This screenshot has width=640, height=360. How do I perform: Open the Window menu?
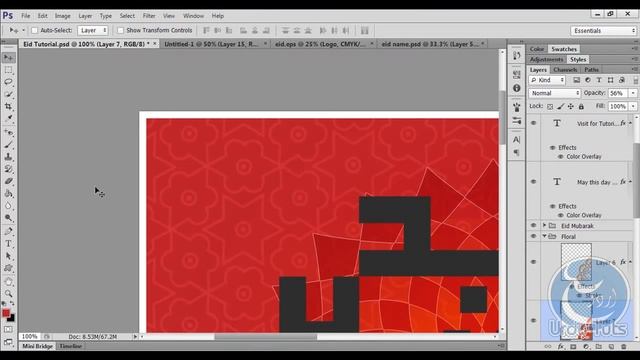(x=193, y=16)
